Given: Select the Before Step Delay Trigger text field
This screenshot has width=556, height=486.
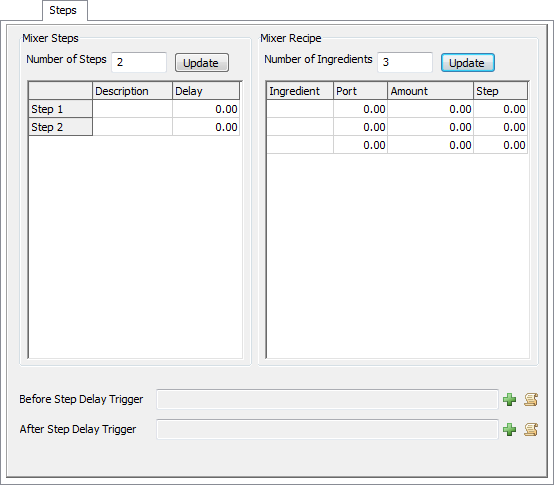Looking at the screenshot, I should (x=328, y=399).
